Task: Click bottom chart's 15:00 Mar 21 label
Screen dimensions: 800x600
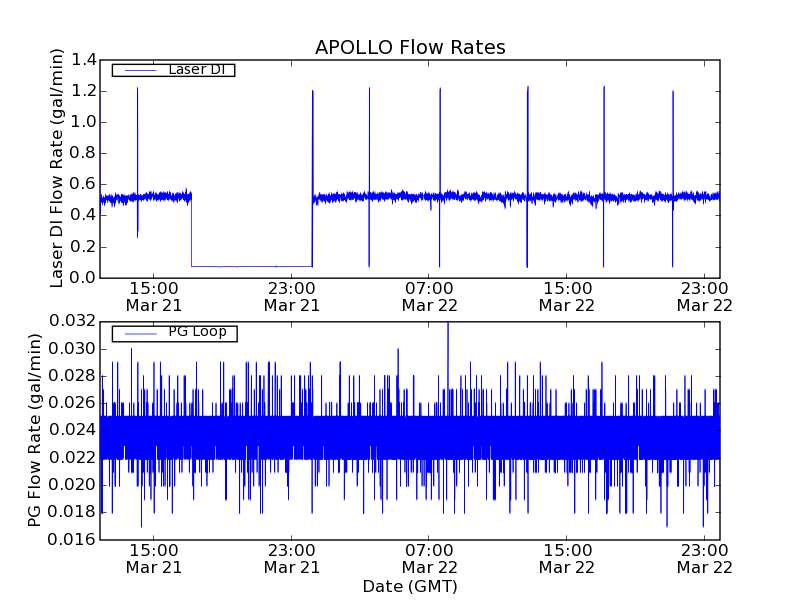Action: [x=154, y=559]
